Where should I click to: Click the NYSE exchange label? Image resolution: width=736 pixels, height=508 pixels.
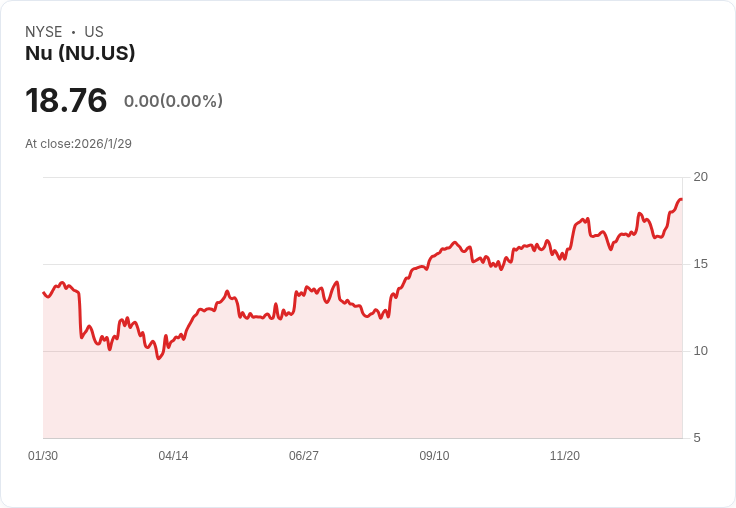click(x=43, y=32)
